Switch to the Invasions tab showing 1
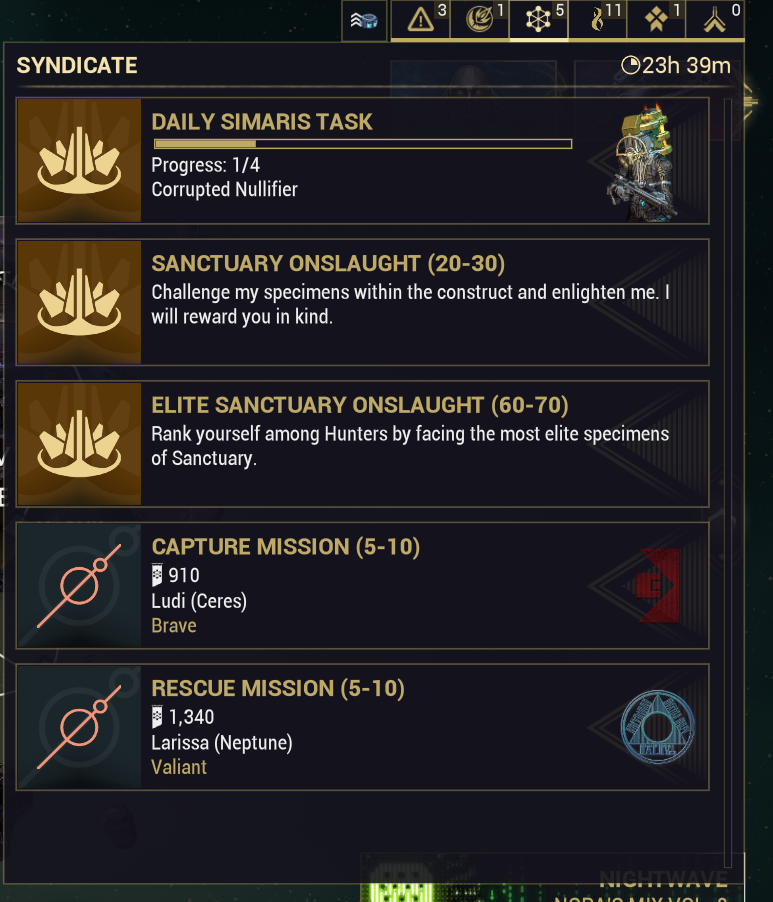The width and height of the screenshot is (773, 902). tap(480, 20)
